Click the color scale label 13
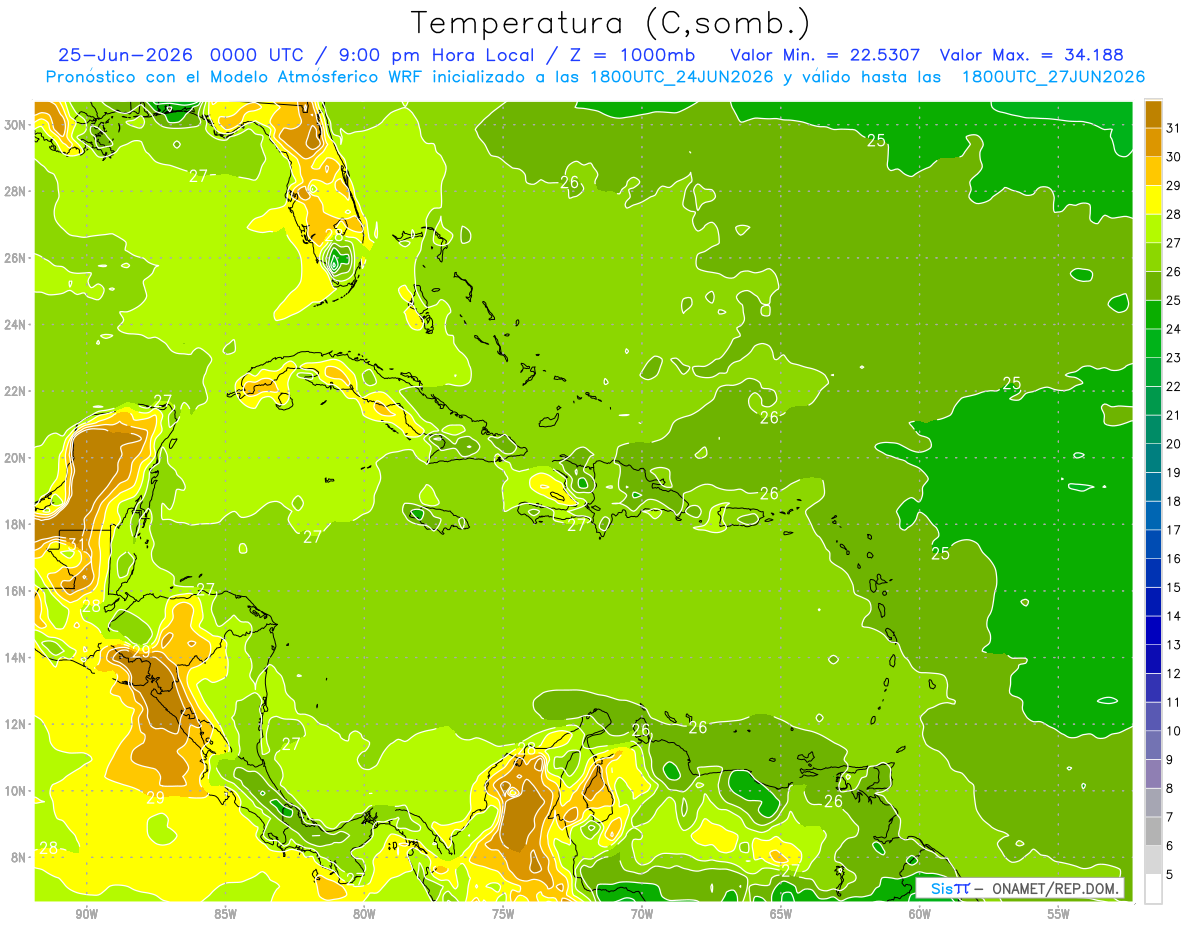1200x927 pixels. (x=1174, y=645)
